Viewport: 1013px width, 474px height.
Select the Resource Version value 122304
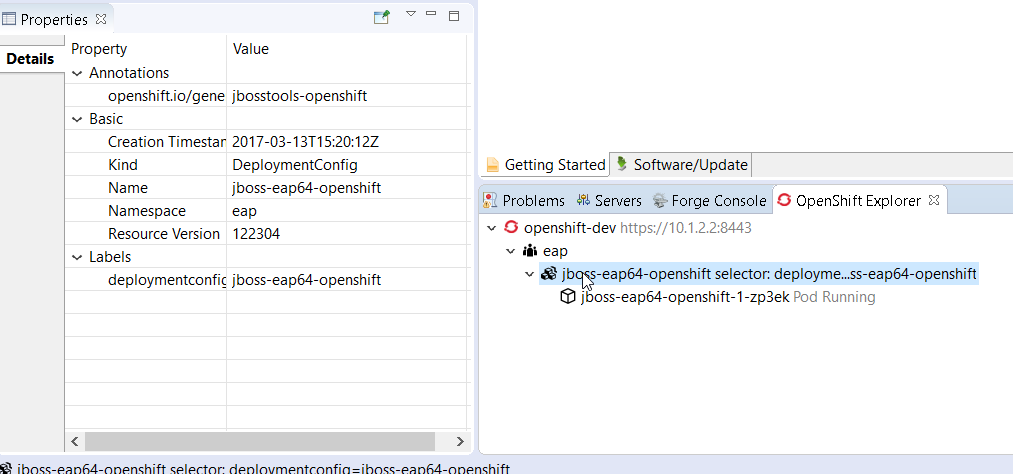(256, 234)
